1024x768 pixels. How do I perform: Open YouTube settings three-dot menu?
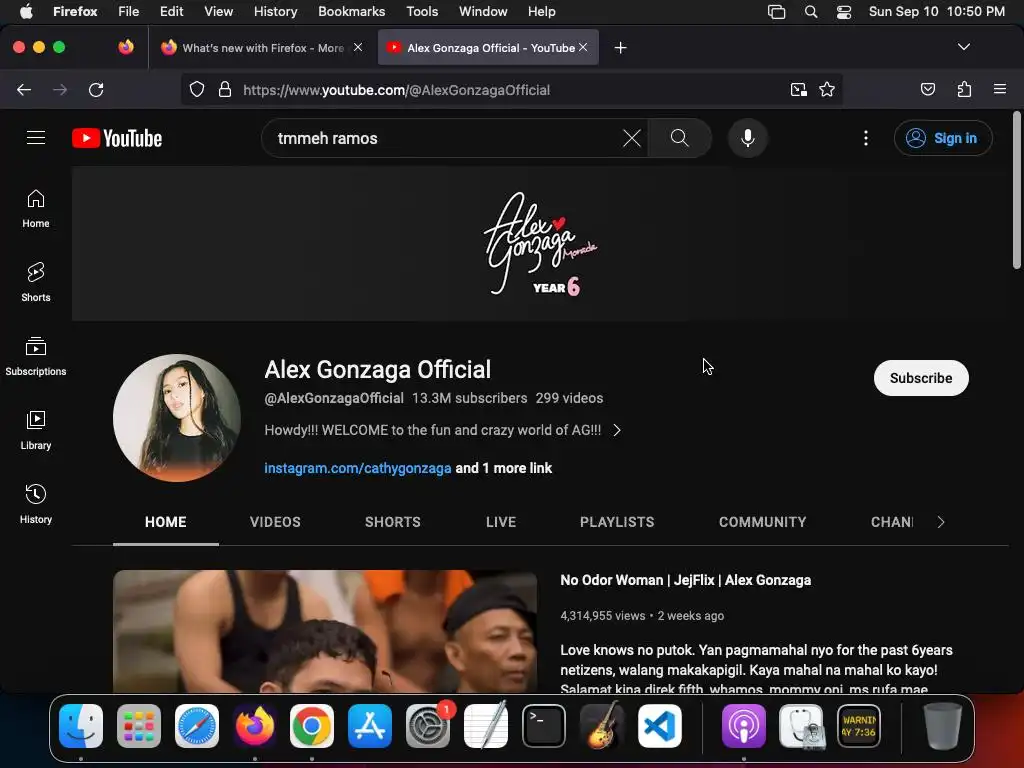pos(866,138)
